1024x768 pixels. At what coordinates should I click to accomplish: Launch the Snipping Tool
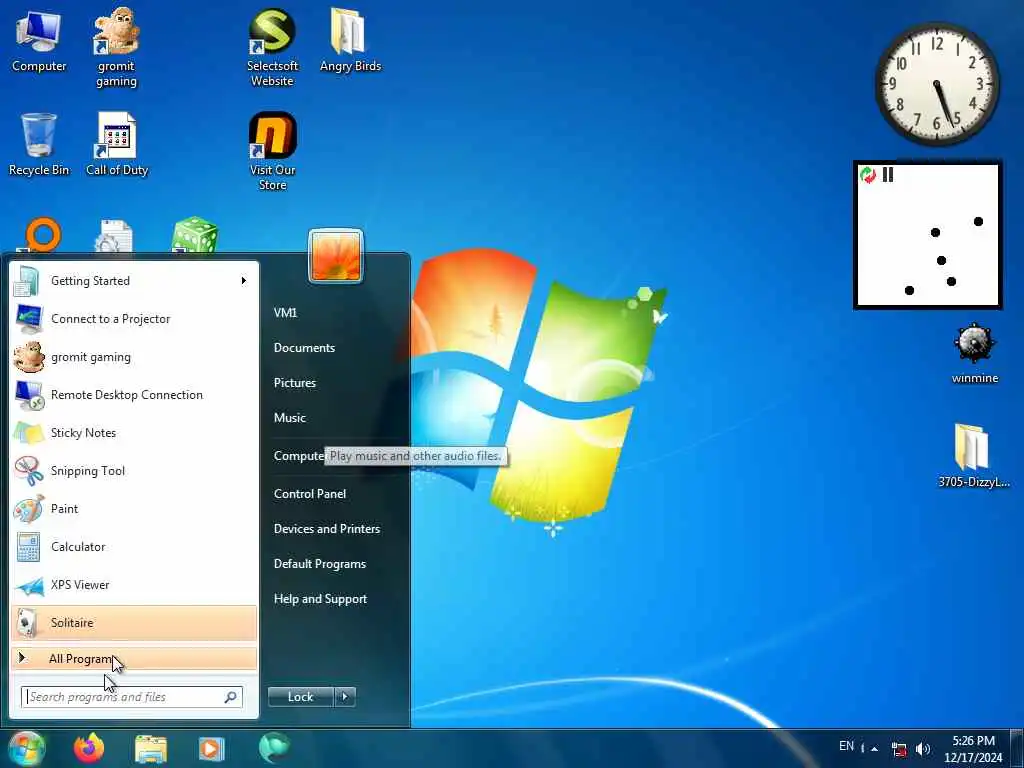[134, 471]
